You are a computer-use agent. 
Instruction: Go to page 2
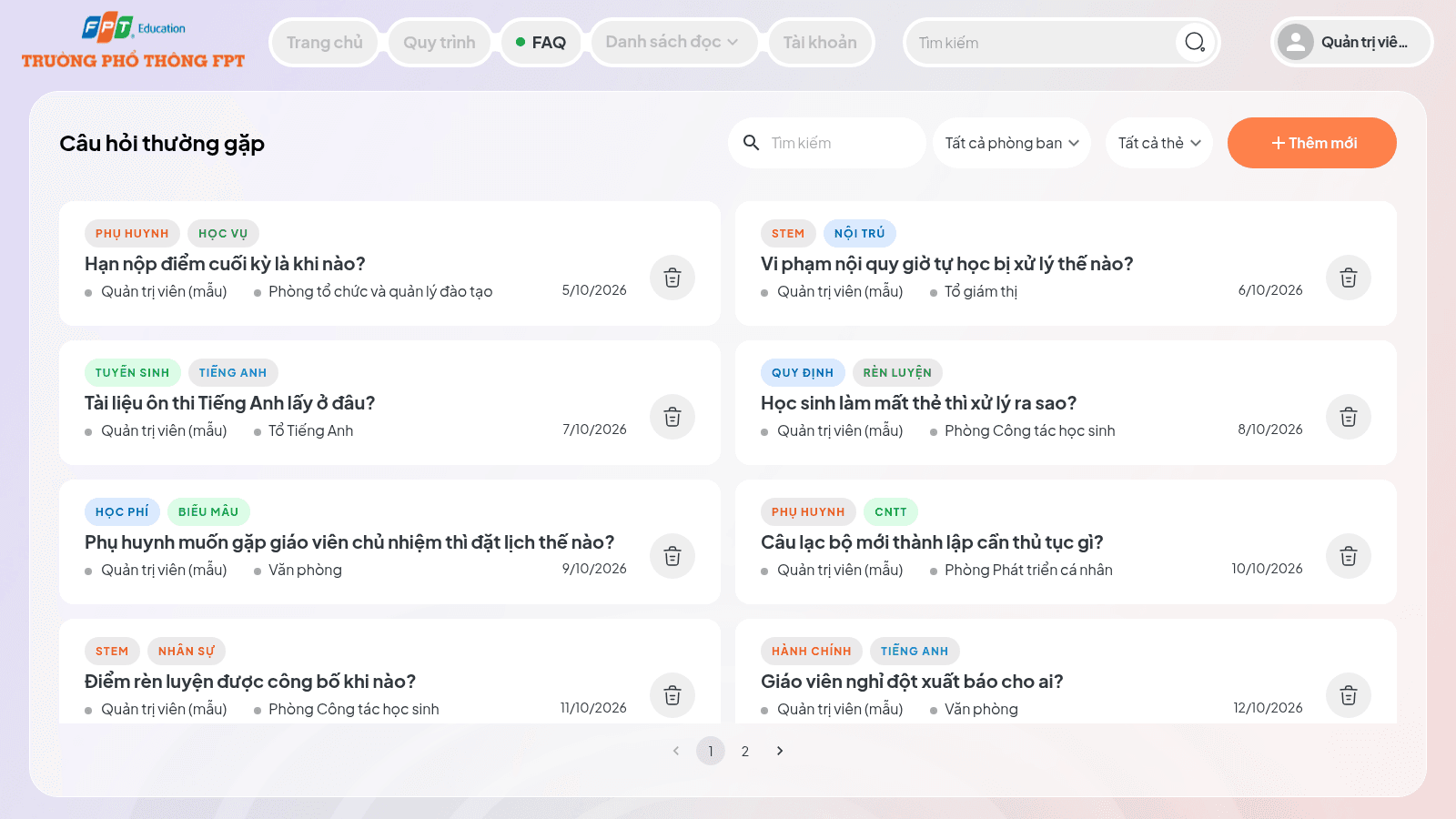pos(745,751)
